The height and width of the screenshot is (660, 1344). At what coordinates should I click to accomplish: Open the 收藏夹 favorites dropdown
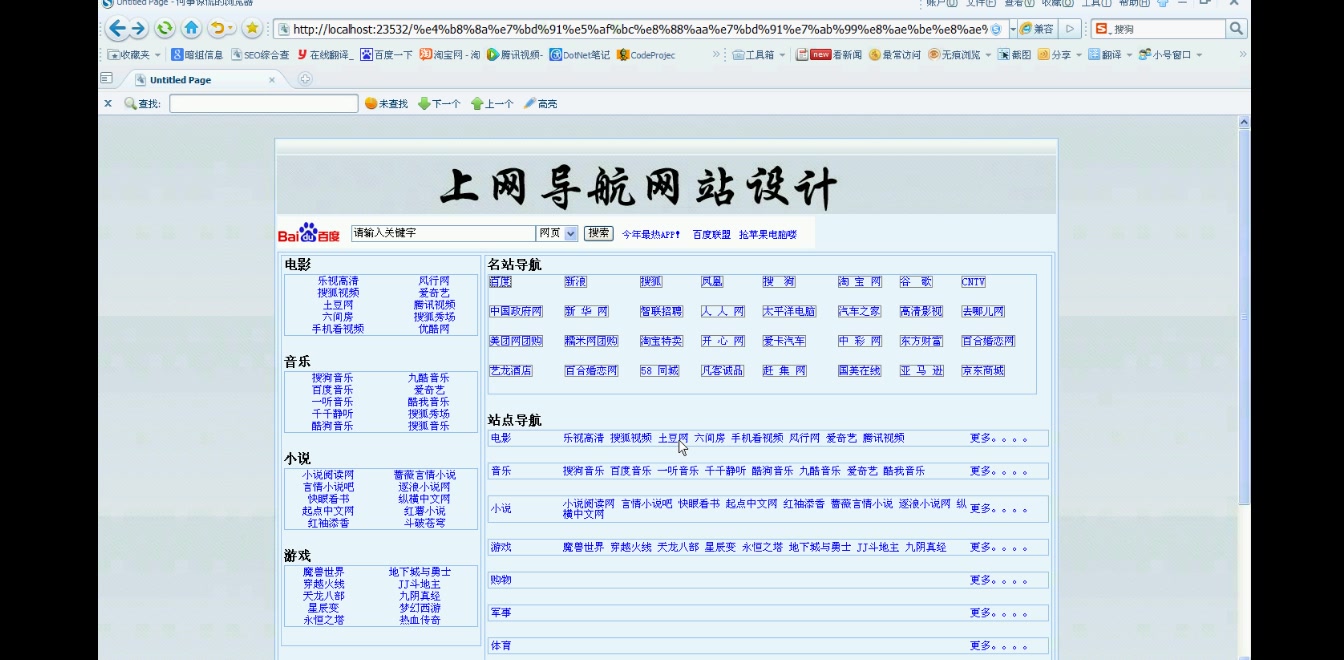(134, 55)
